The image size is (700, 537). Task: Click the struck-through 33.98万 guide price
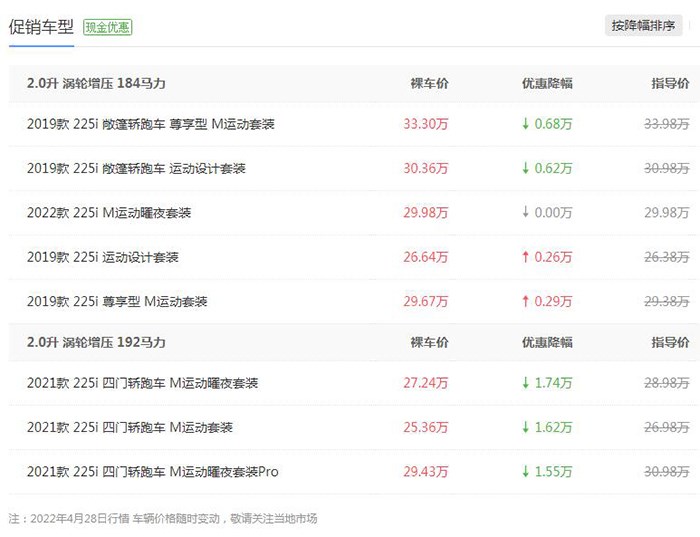tap(667, 124)
